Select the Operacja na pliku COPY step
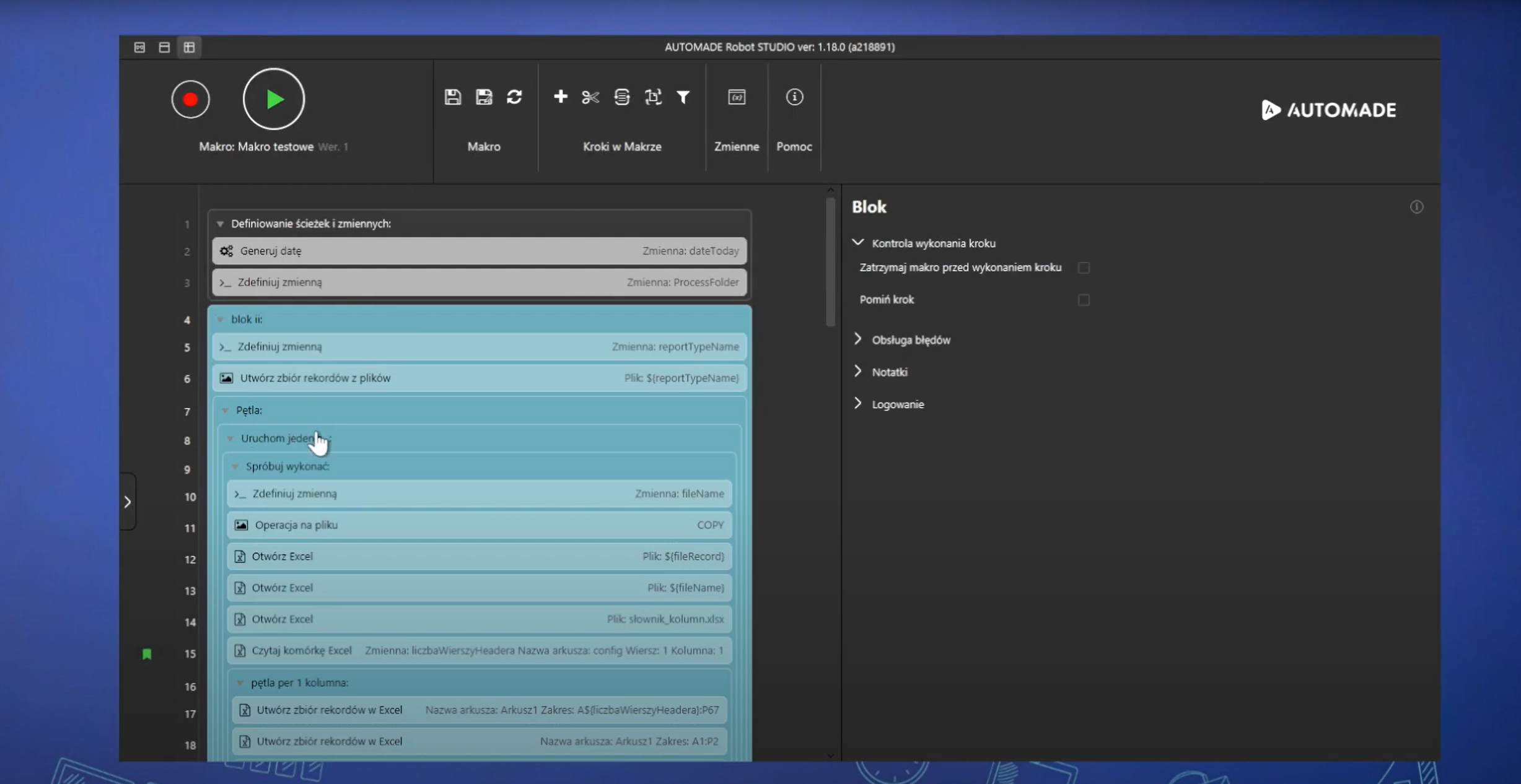Image resolution: width=1521 pixels, height=784 pixels. pyautogui.click(x=480, y=525)
